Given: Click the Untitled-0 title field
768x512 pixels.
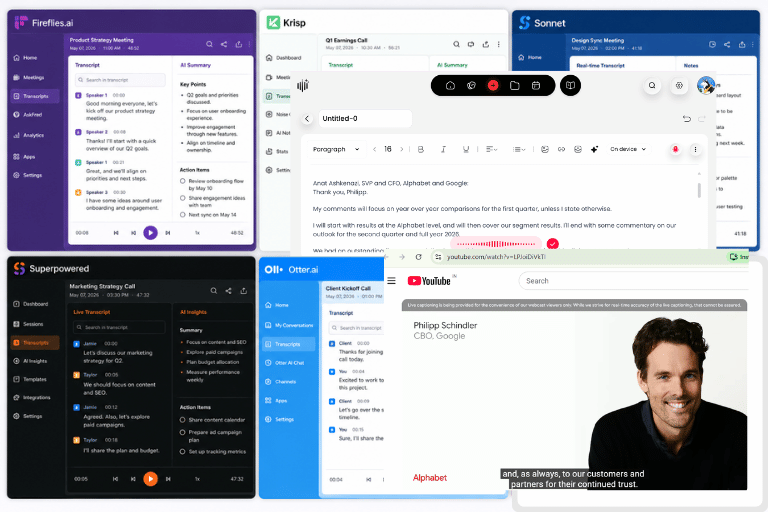Looking at the screenshot, I should click(365, 119).
